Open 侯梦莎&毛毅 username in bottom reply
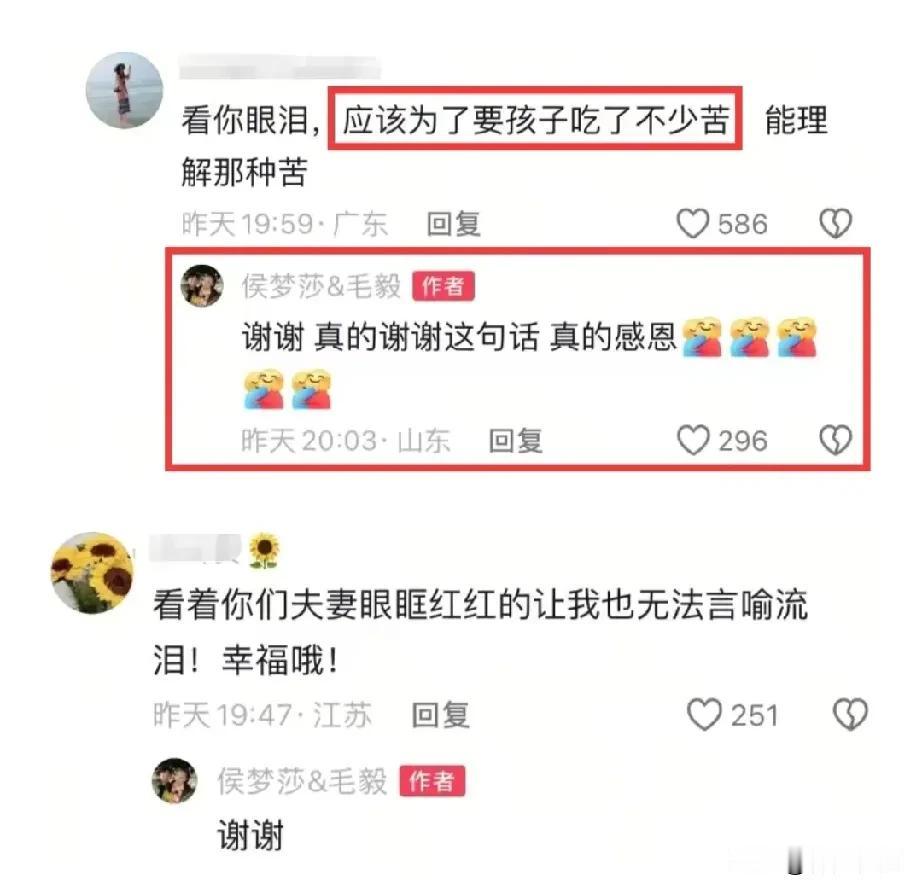922x894 pixels. [x=302, y=781]
